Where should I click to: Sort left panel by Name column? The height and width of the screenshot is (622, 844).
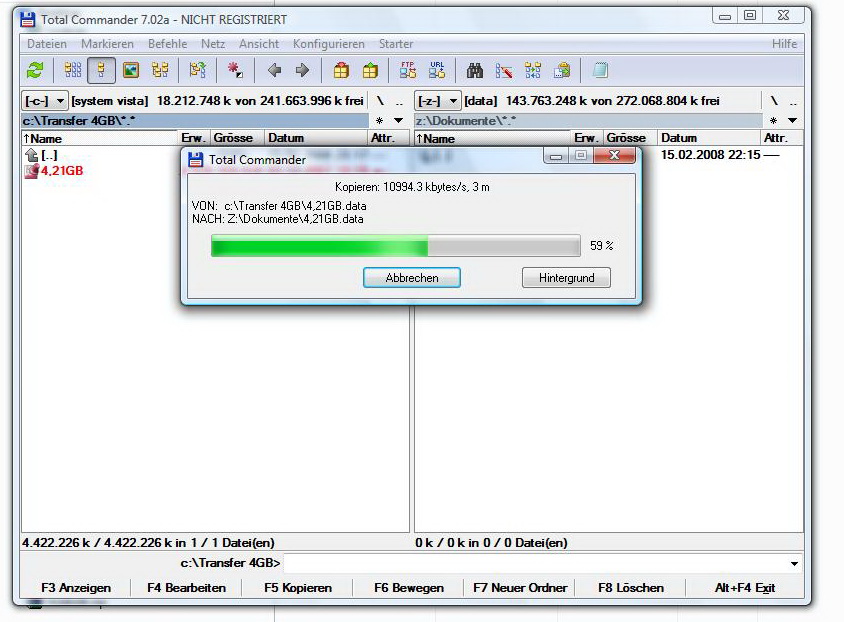coord(100,138)
